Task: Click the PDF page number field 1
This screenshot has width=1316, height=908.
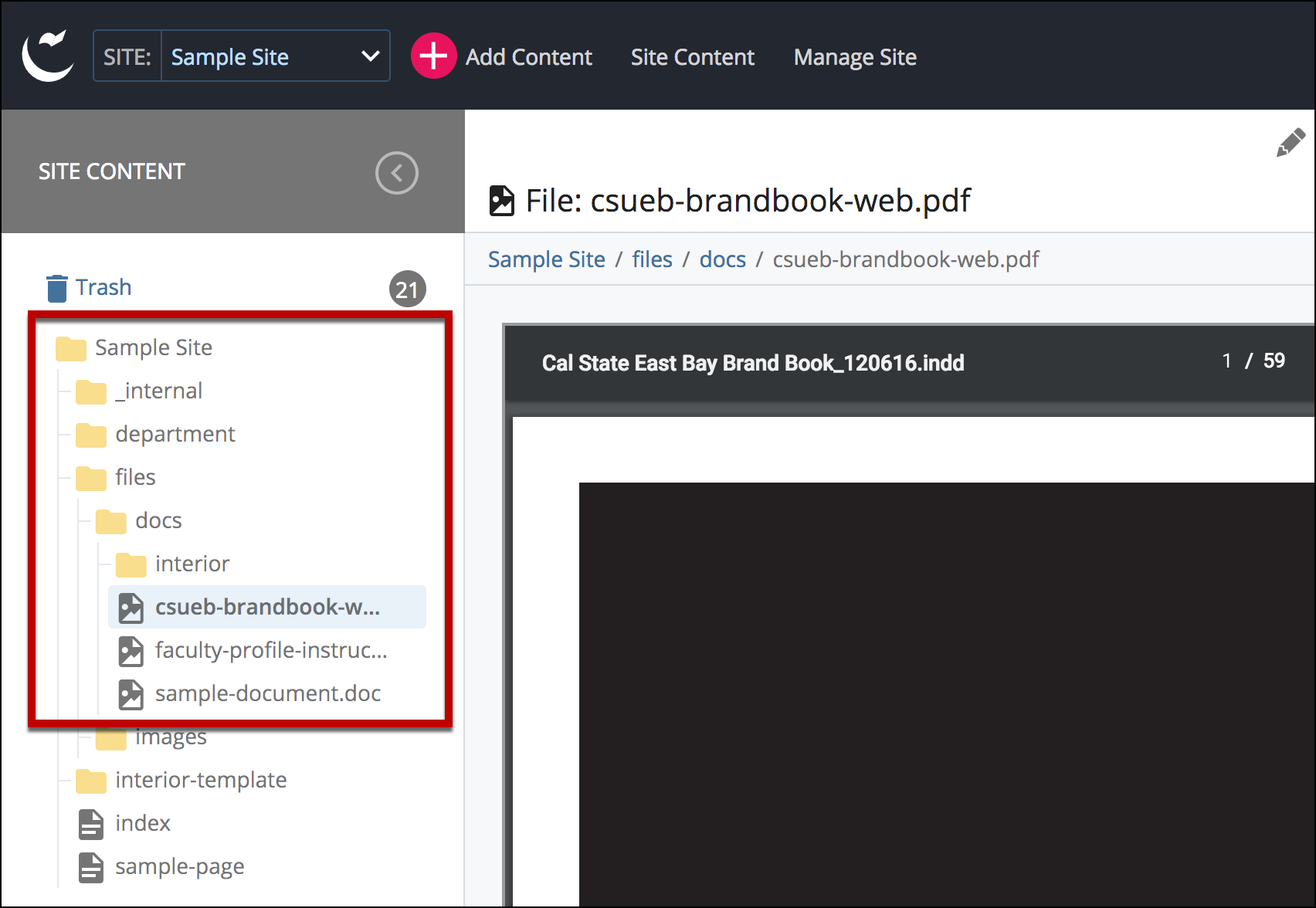Action: point(1227,361)
